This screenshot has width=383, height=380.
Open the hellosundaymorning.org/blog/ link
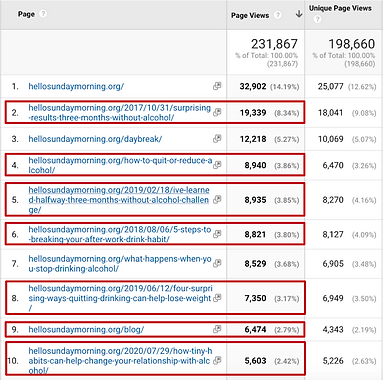(x=86, y=330)
